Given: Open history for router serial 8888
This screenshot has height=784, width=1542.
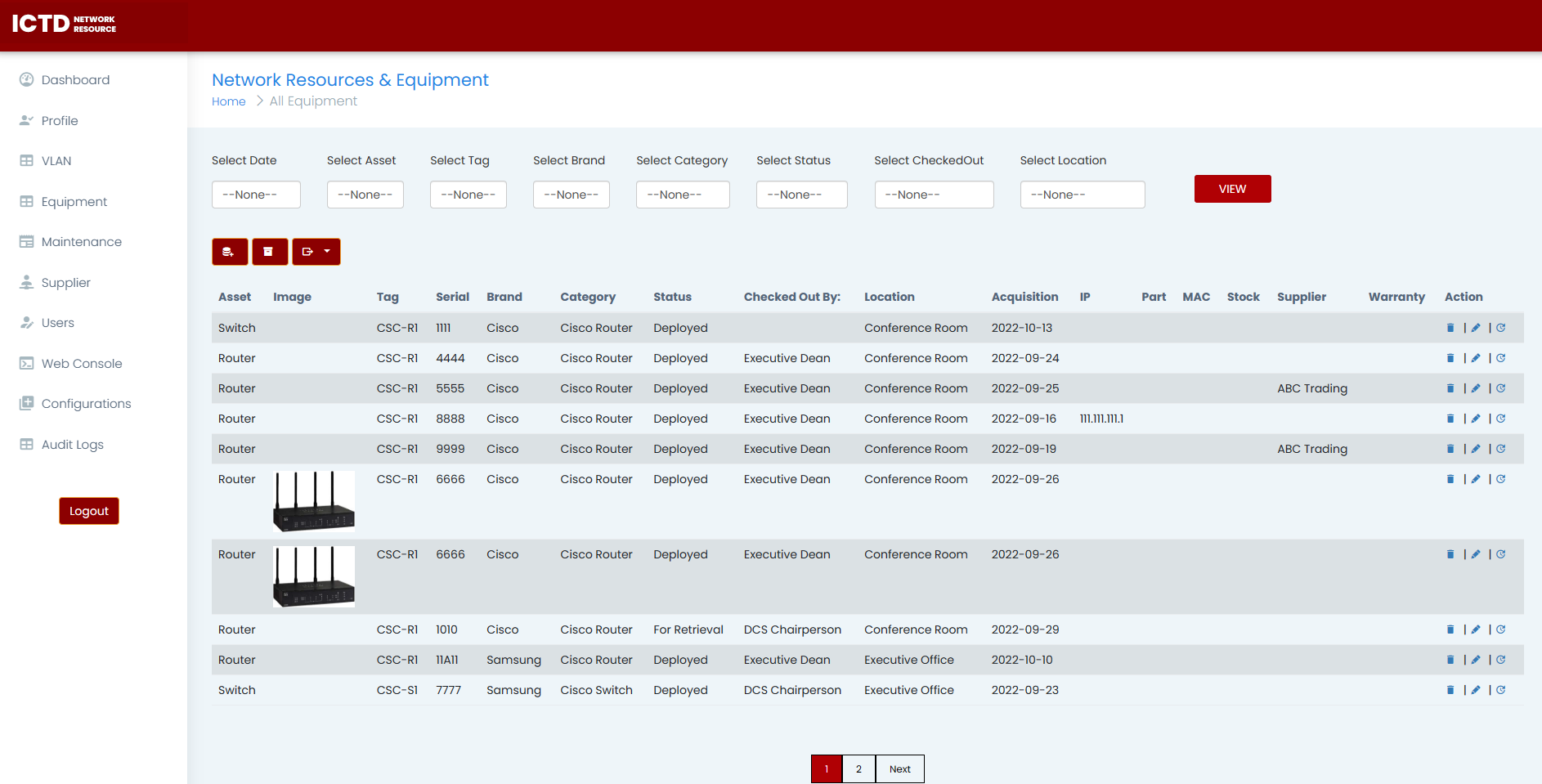Looking at the screenshot, I should coord(1501,419).
